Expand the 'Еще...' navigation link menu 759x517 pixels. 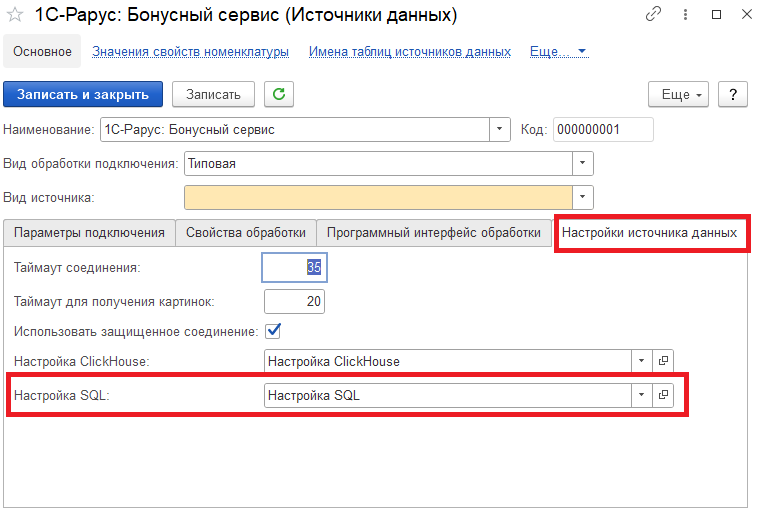559,51
